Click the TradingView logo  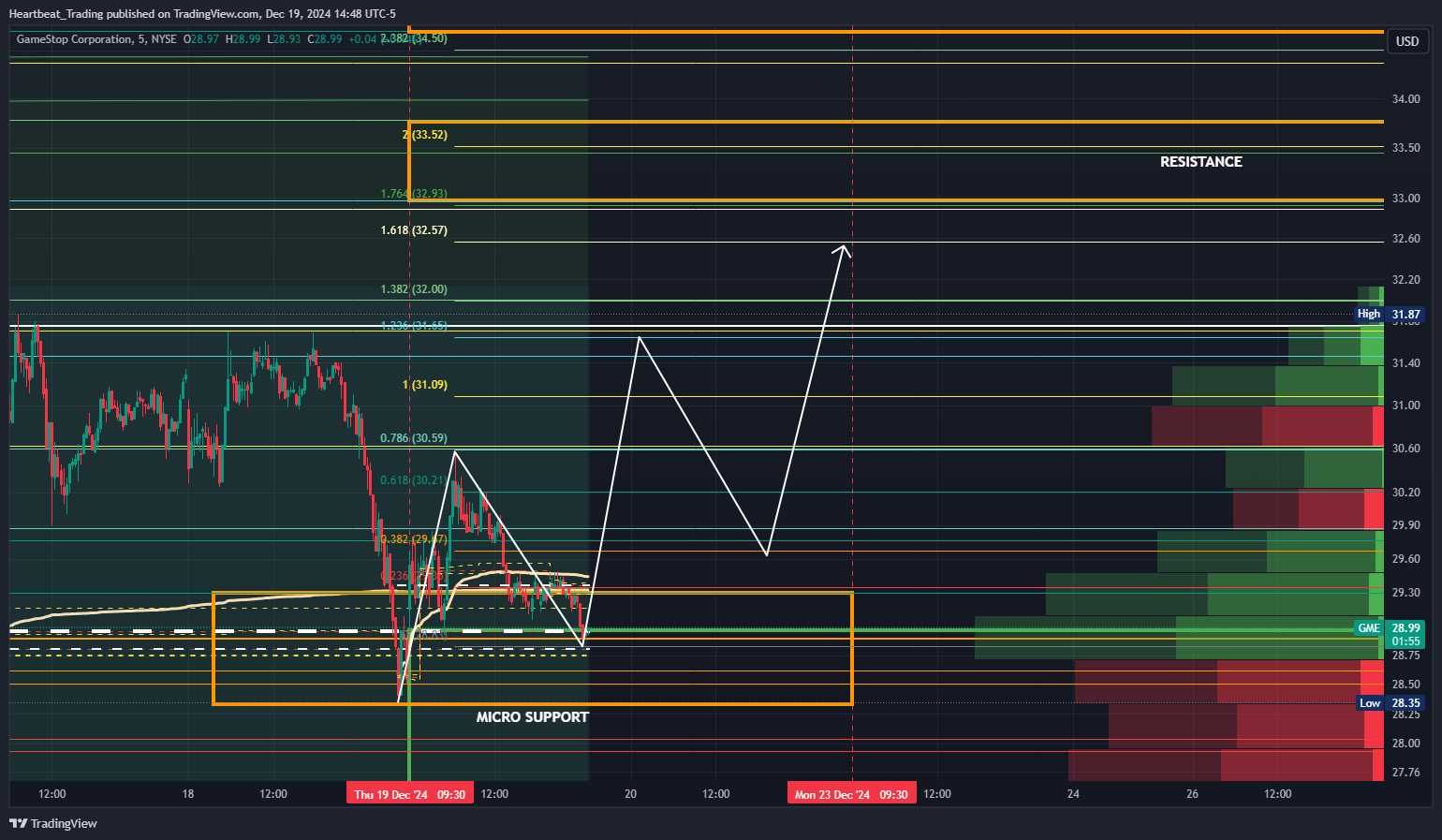point(53,823)
